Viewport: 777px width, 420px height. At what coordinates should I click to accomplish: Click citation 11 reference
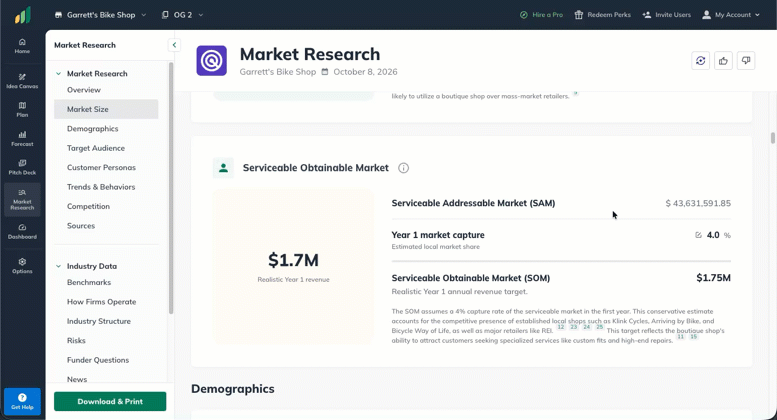pyautogui.click(x=680, y=337)
